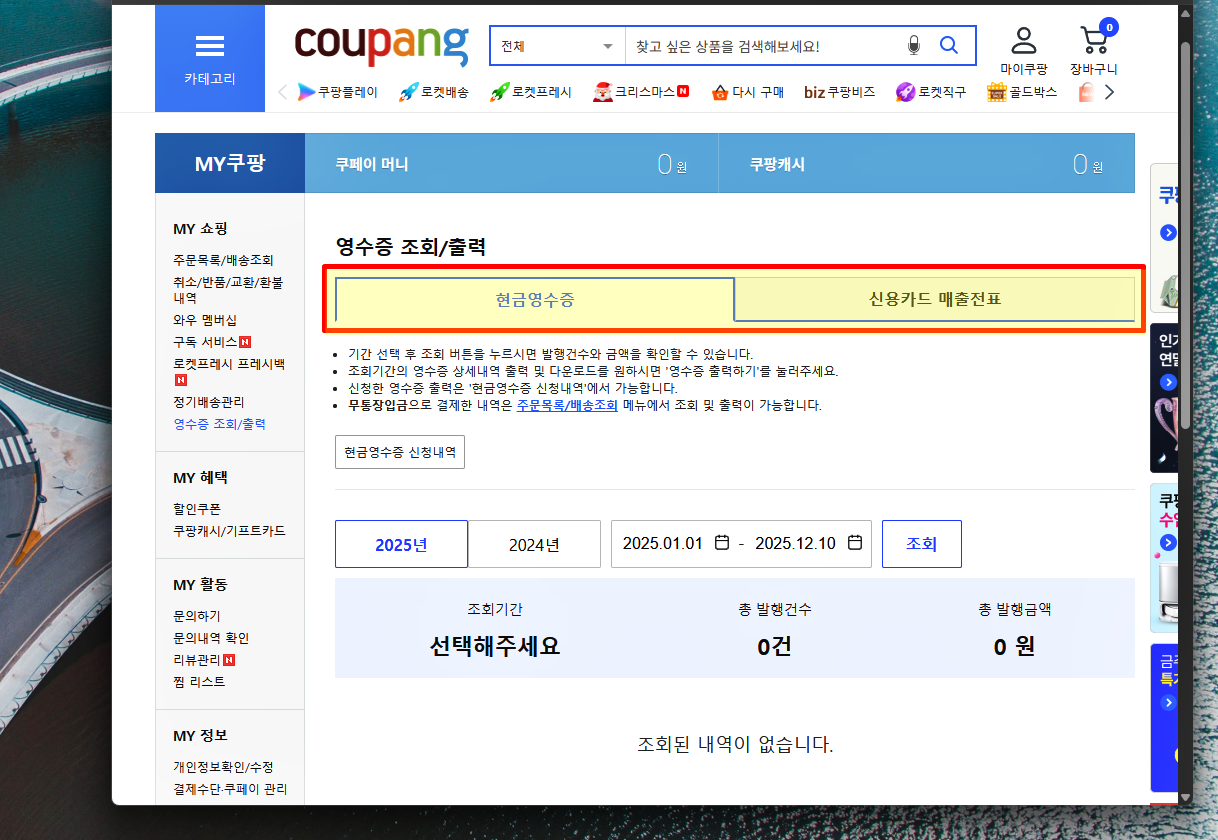Viewport: 1218px width, 840px height.
Task: Open 골드박스 shortcut
Action: tap(1021, 92)
